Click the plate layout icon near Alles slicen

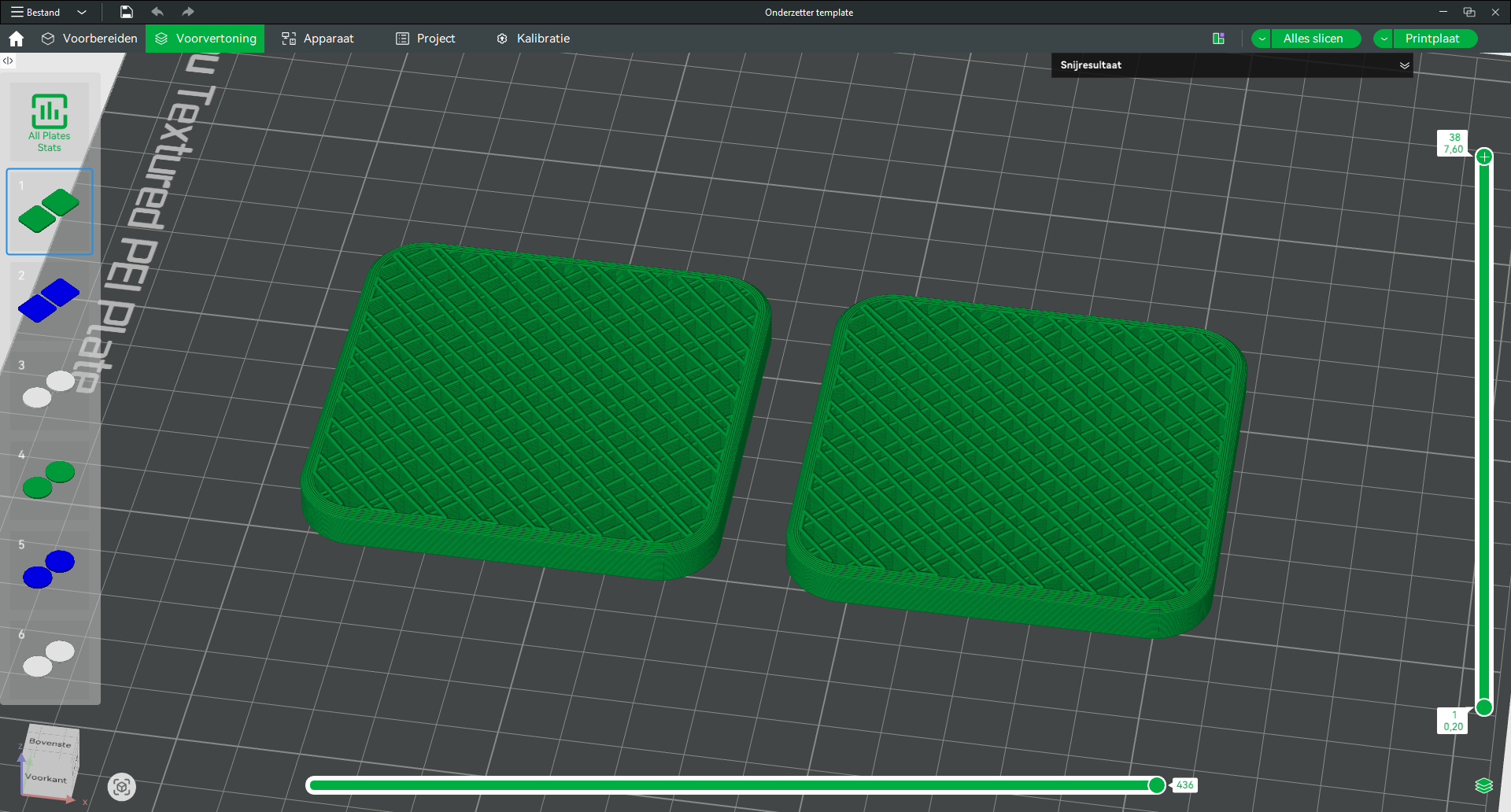(1218, 39)
